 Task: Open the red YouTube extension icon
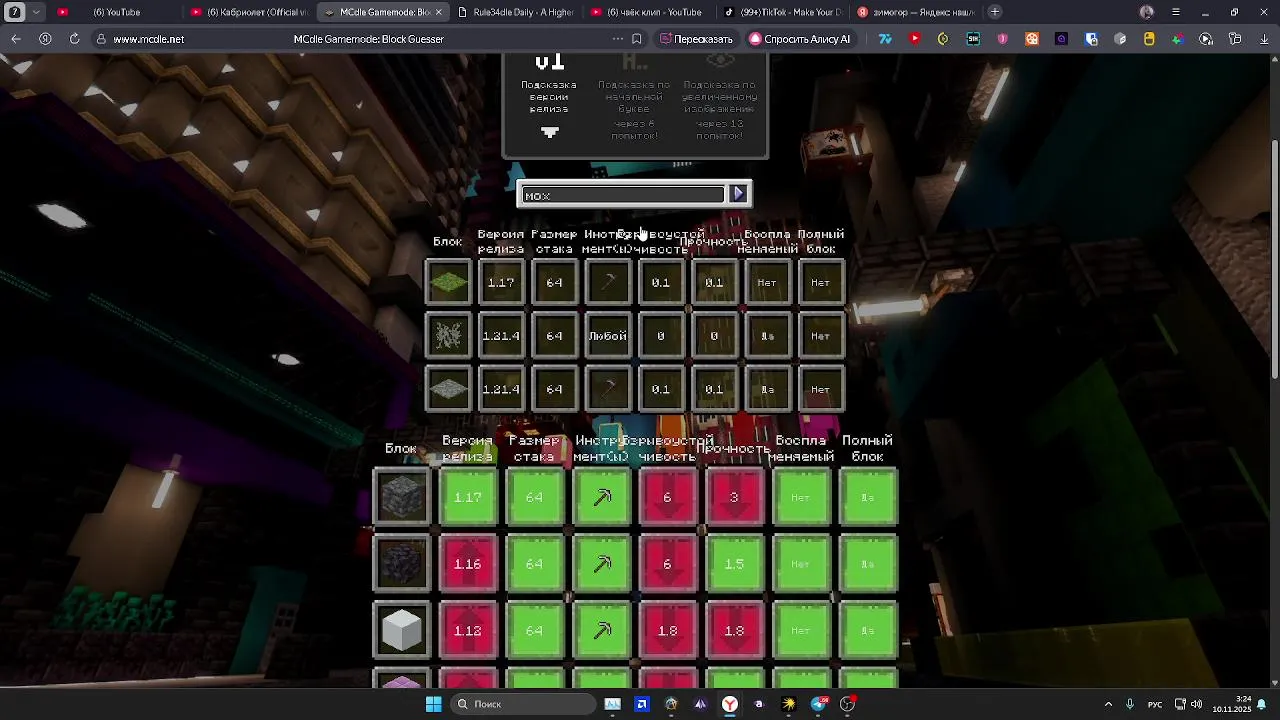(914, 39)
